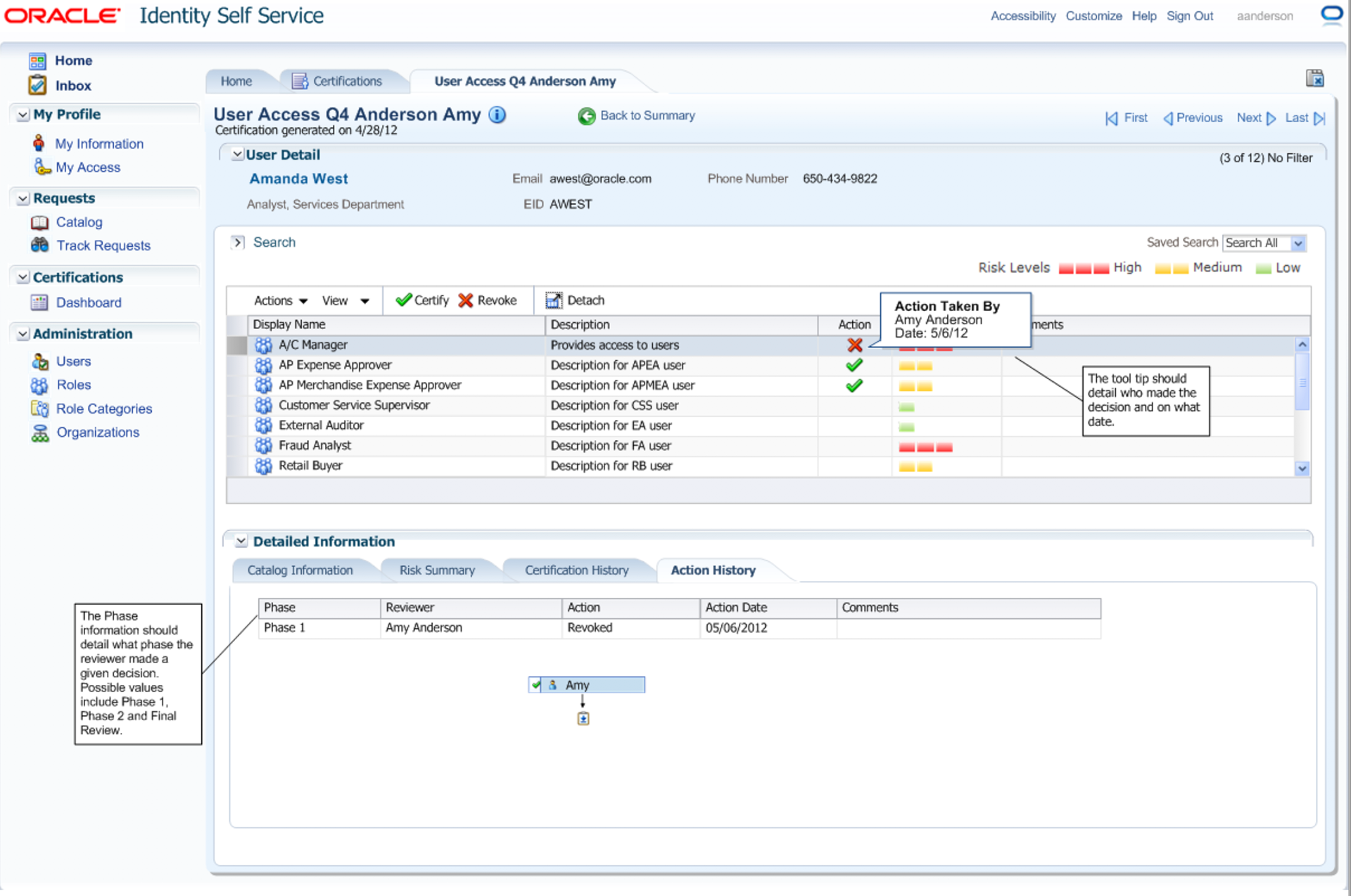Click the Catalog book icon
The height and width of the screenshot is (896, 1351).
tap(39, 223)
